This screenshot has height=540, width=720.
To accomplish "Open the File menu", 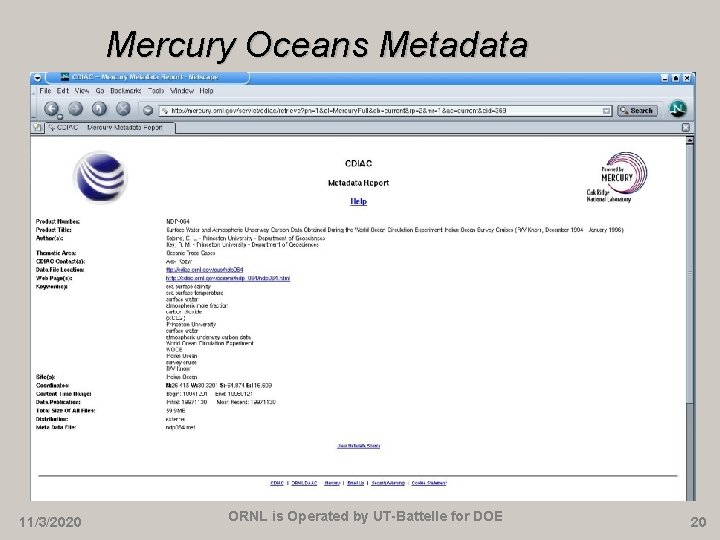I will tap(45, 91).
